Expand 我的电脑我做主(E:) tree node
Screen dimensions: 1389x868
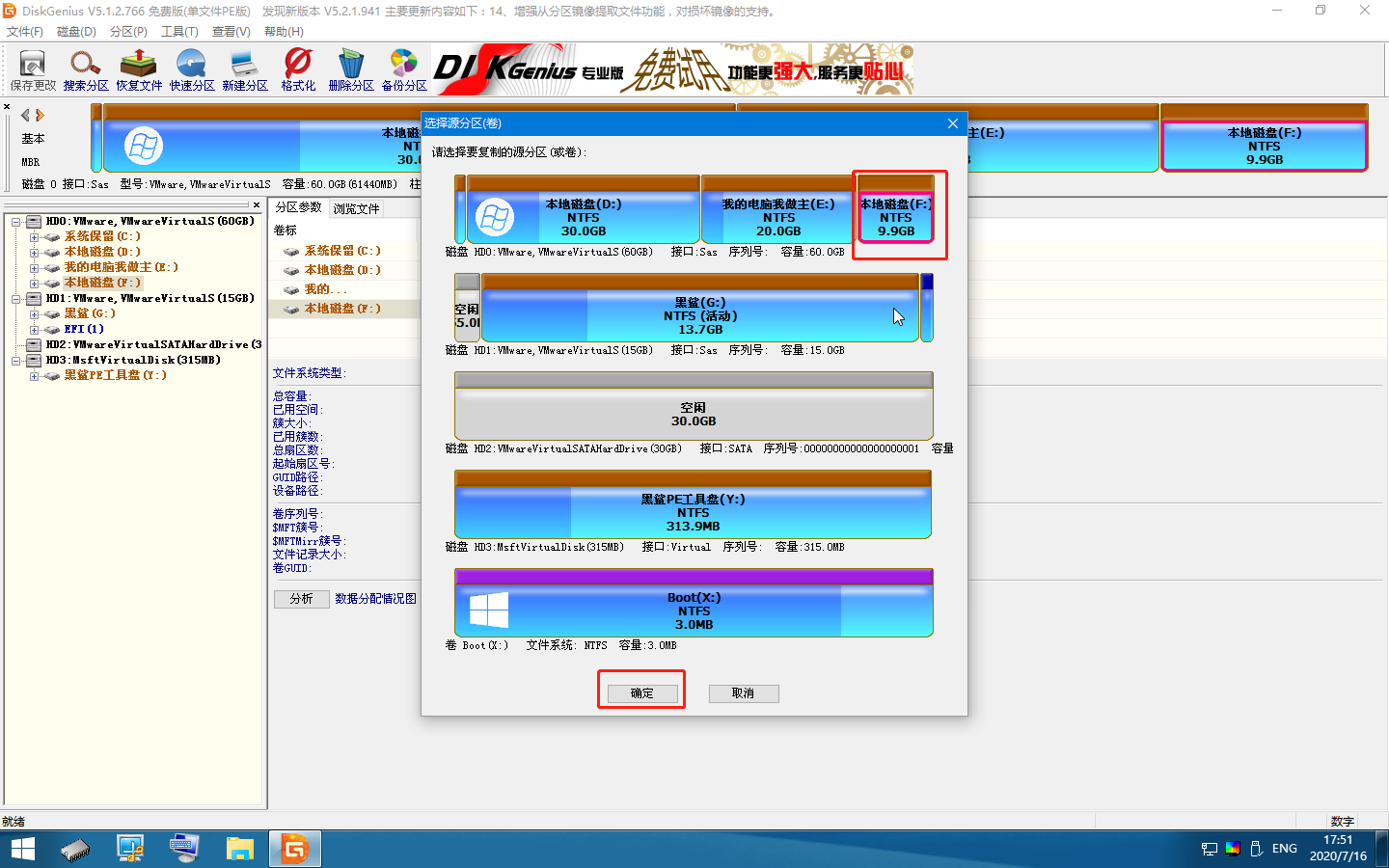coord(34,268)
